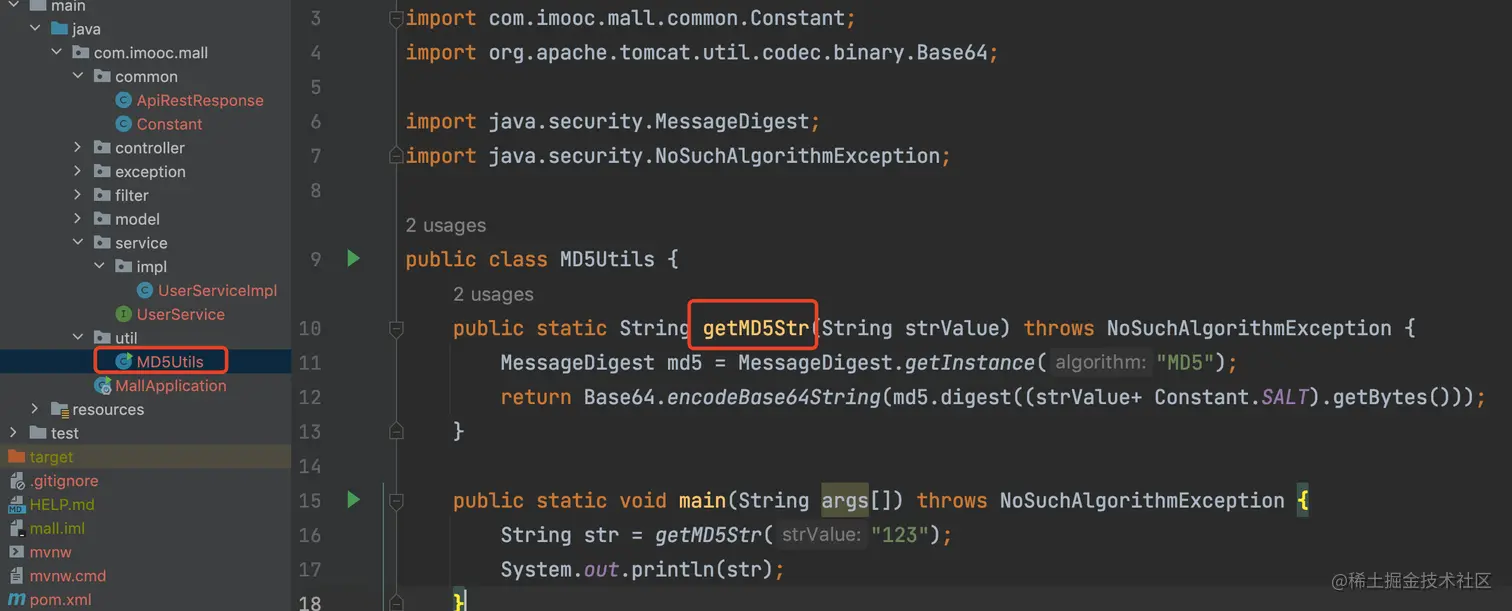Open ApiRestResponse in the project tree
The image size is (1512, 611).
200,100
